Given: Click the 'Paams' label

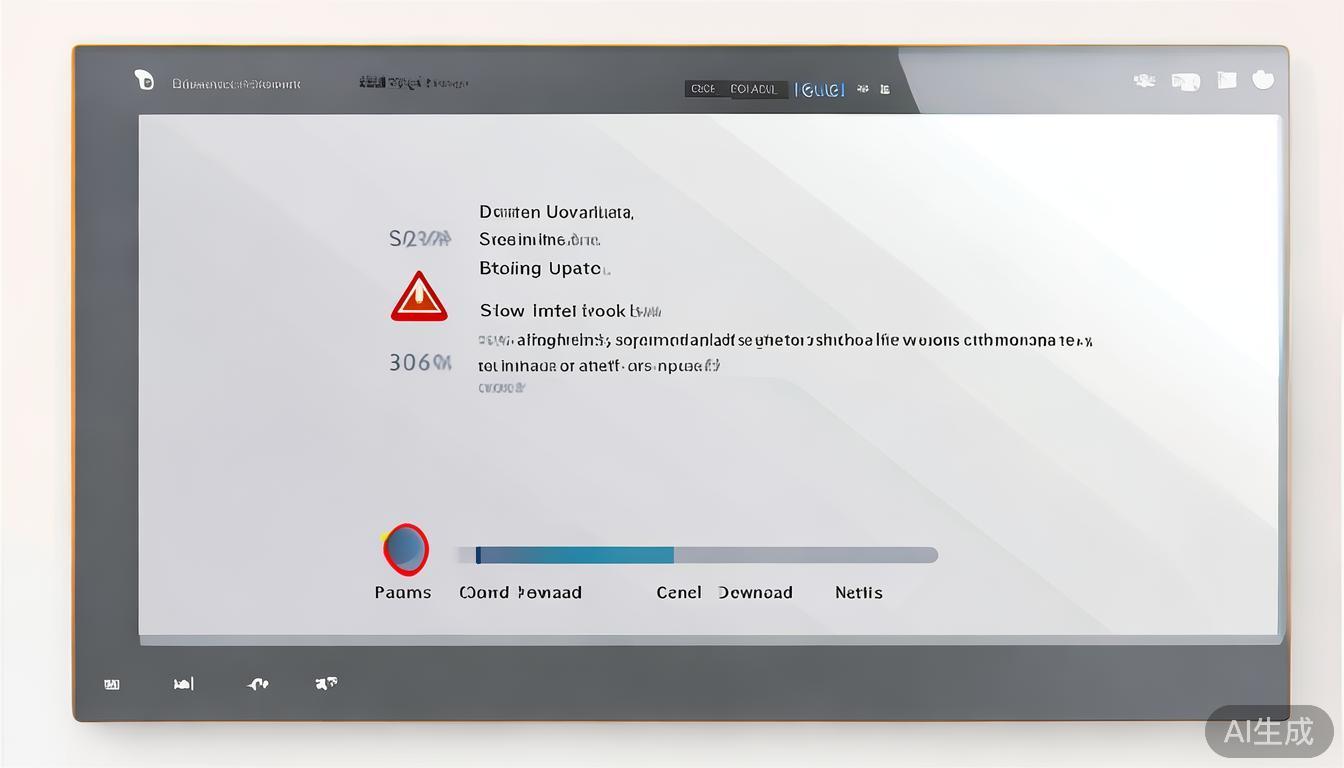Looking at the screenshot, I should click(x=403, y=592).
